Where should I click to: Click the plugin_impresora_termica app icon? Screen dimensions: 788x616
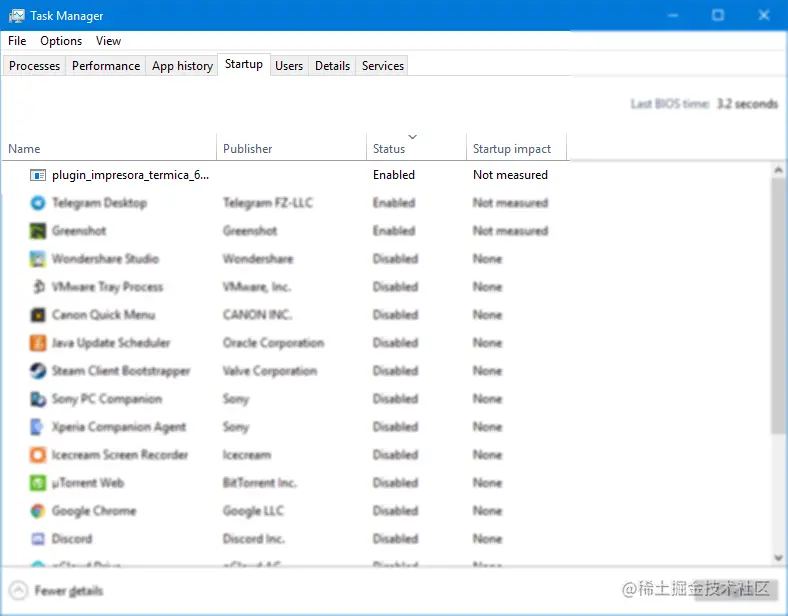click(38, 175)
